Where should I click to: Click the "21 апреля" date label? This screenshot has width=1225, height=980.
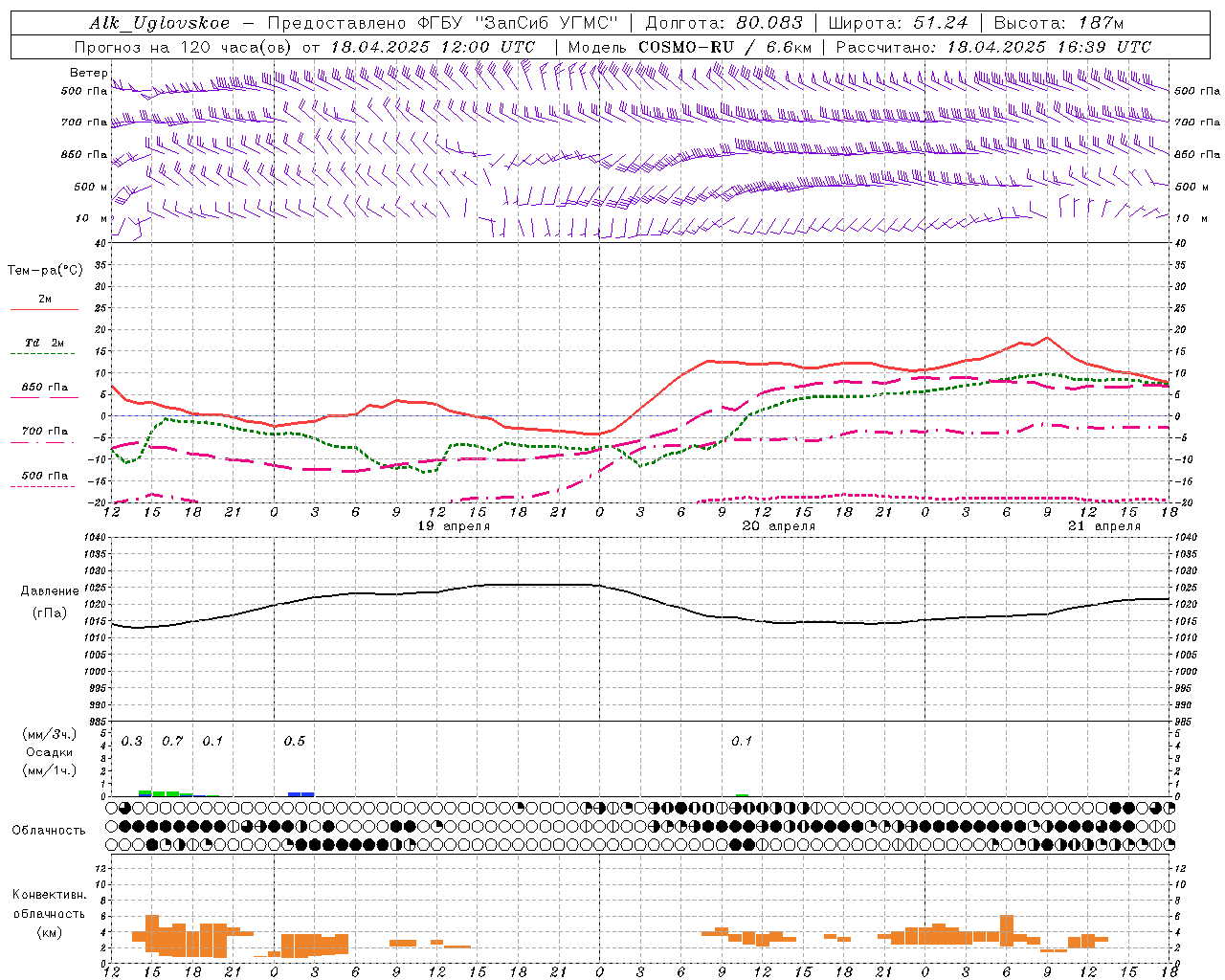(1104, 526)
